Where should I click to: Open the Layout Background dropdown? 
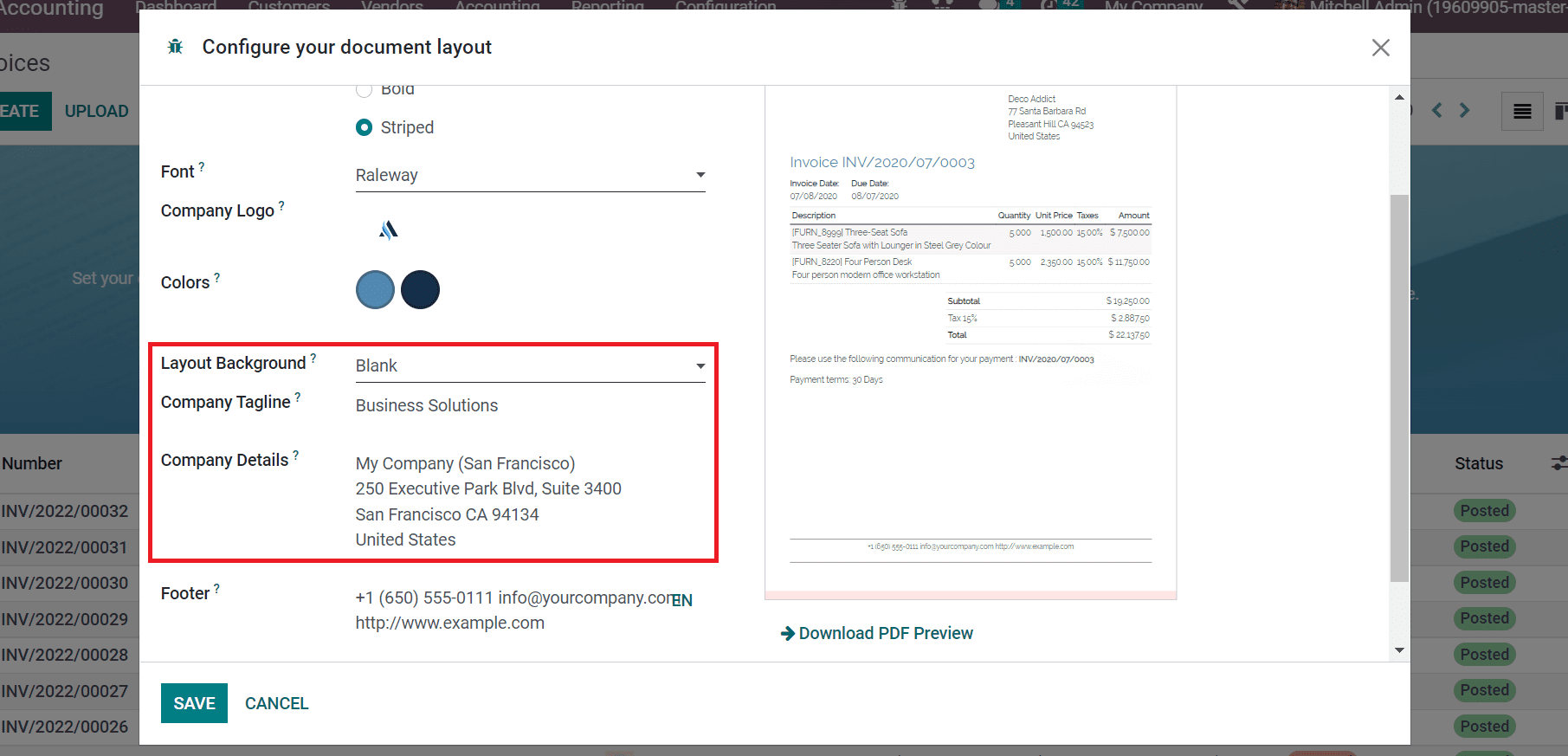coord(530,365)
